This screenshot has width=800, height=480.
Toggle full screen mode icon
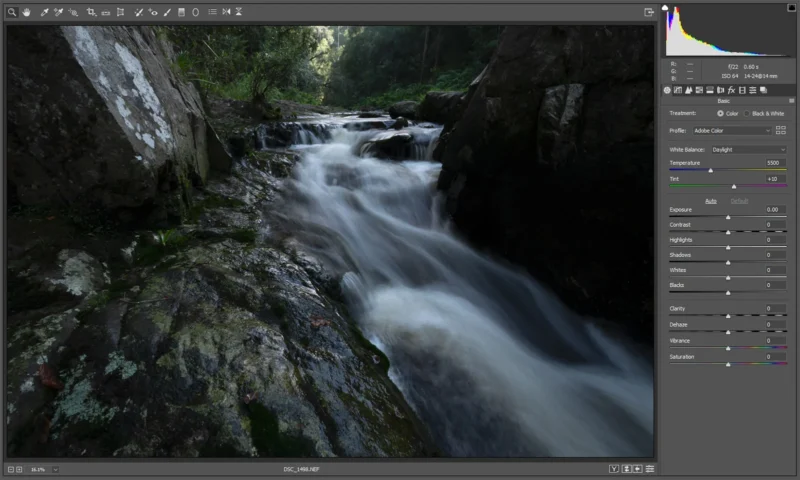[x=649, y=12]
